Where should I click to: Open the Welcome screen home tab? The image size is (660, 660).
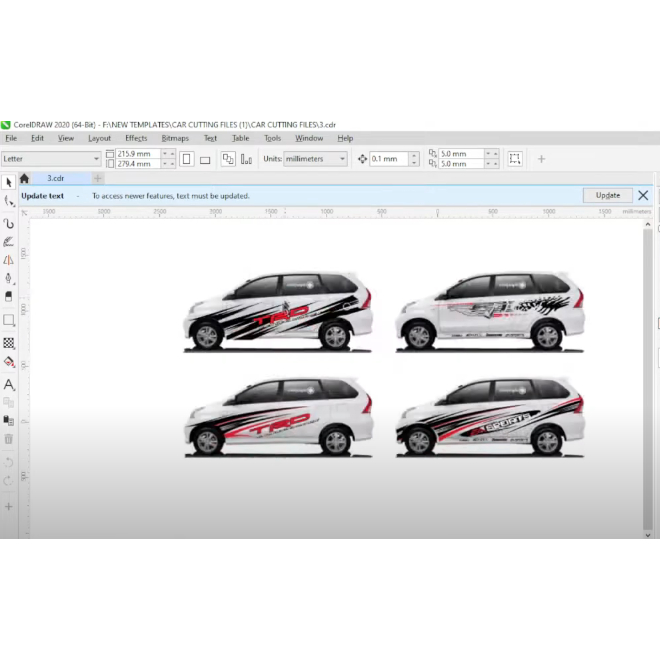pos(24,178)
